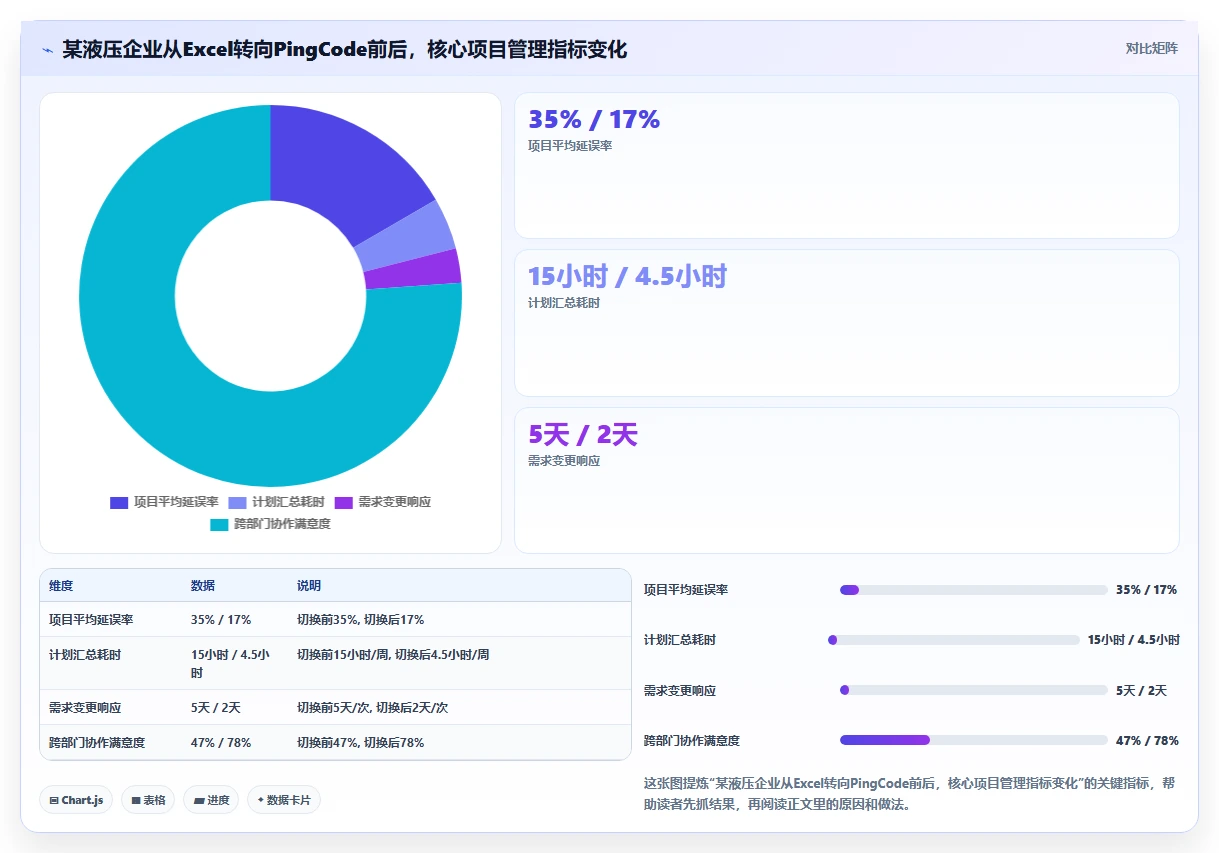Image resolution: width=1219 pixels, height=853 pixels.
Task: Click the 维度 column header
Action: [61, 586]
